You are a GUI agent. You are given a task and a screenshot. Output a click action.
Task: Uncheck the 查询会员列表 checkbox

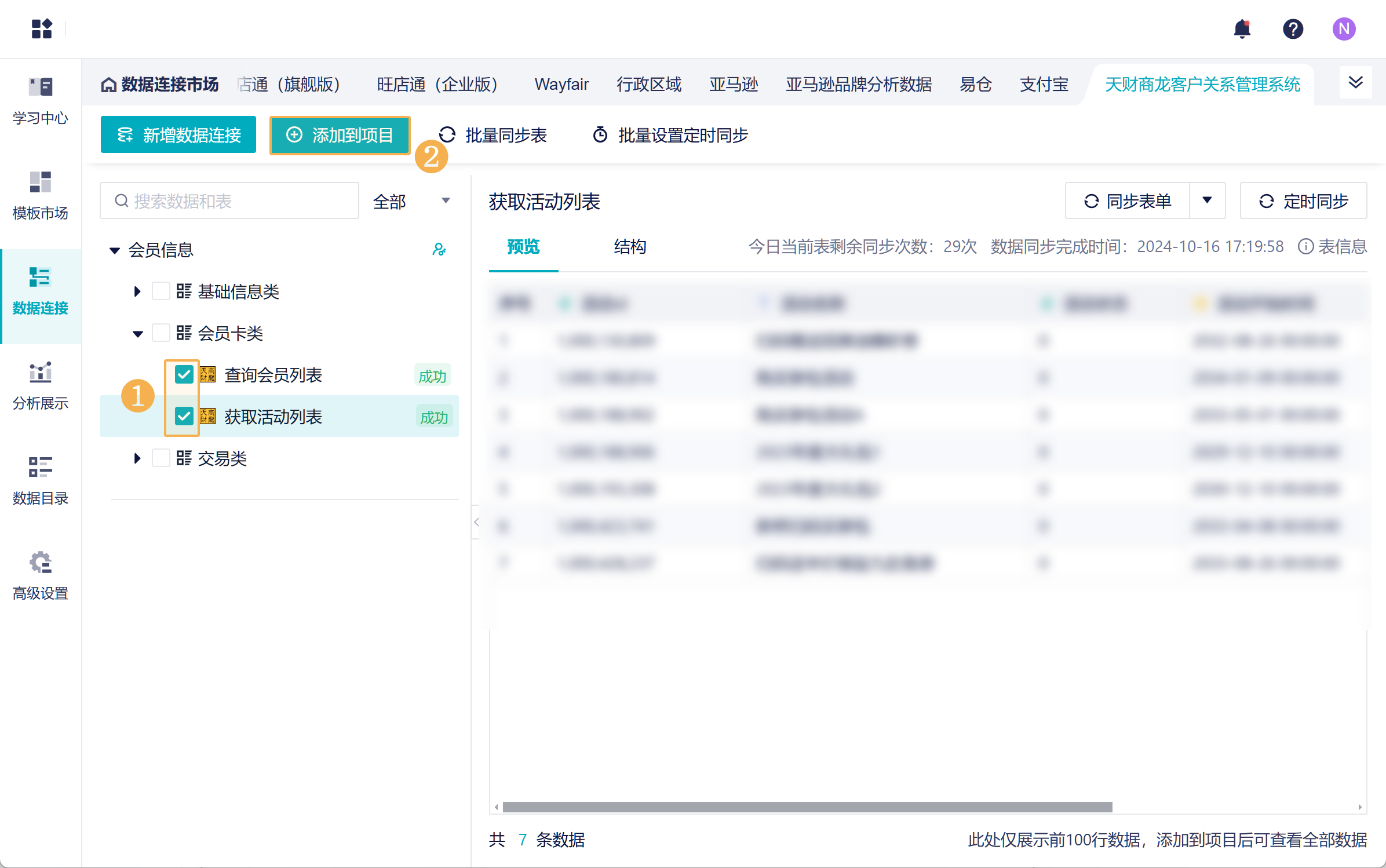coord(184,375)
